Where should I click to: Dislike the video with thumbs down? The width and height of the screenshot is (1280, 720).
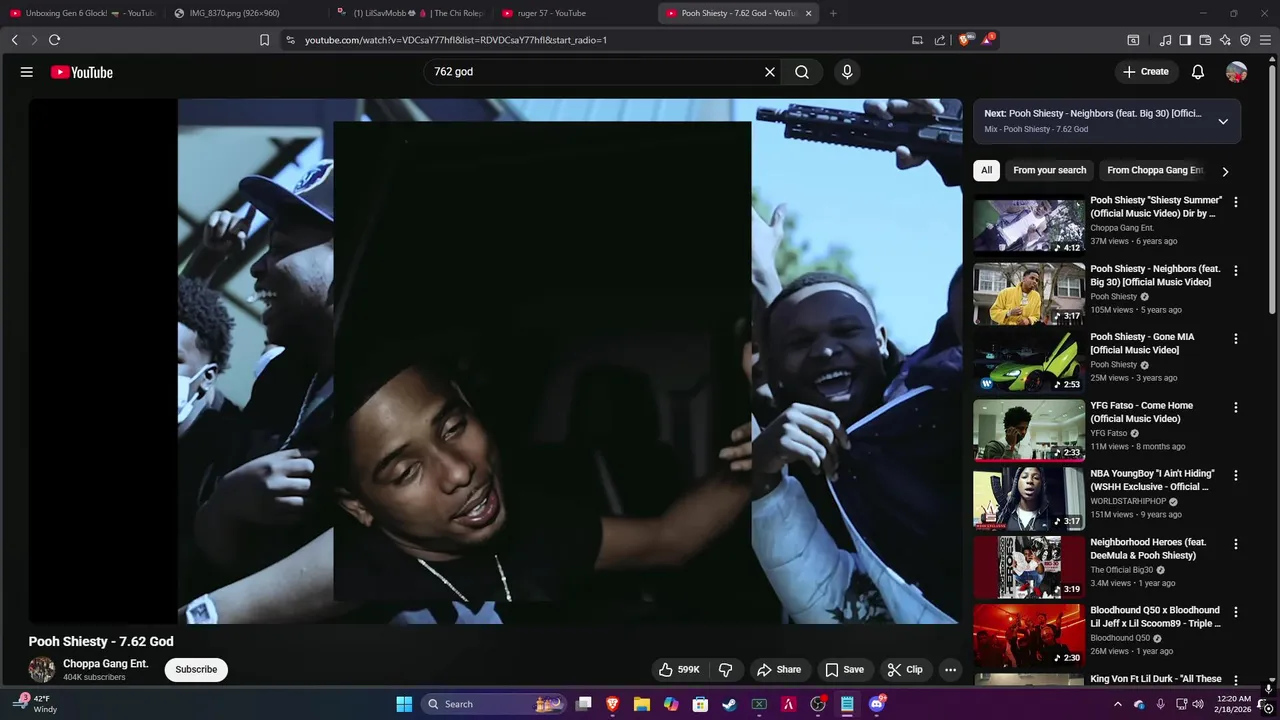click(x=726, y=670)
